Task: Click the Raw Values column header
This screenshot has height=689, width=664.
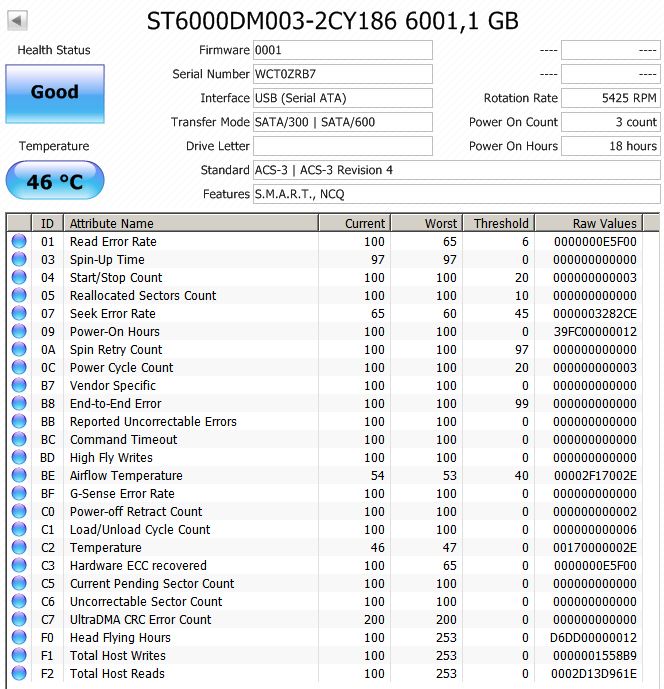Action: click(x=588, y=223)
